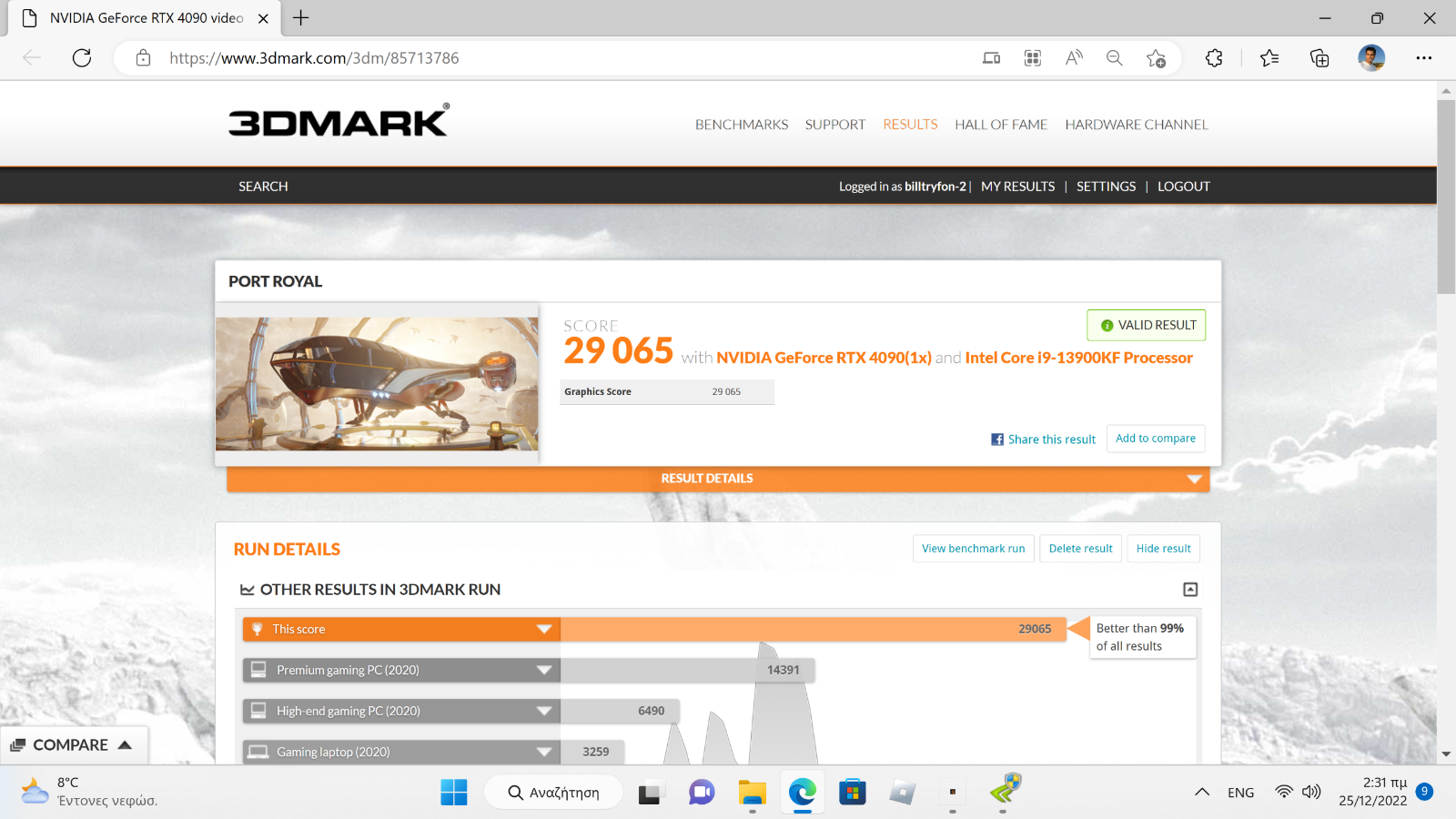
Task: Open Hall of Fame page
Action: [1001, 125]
